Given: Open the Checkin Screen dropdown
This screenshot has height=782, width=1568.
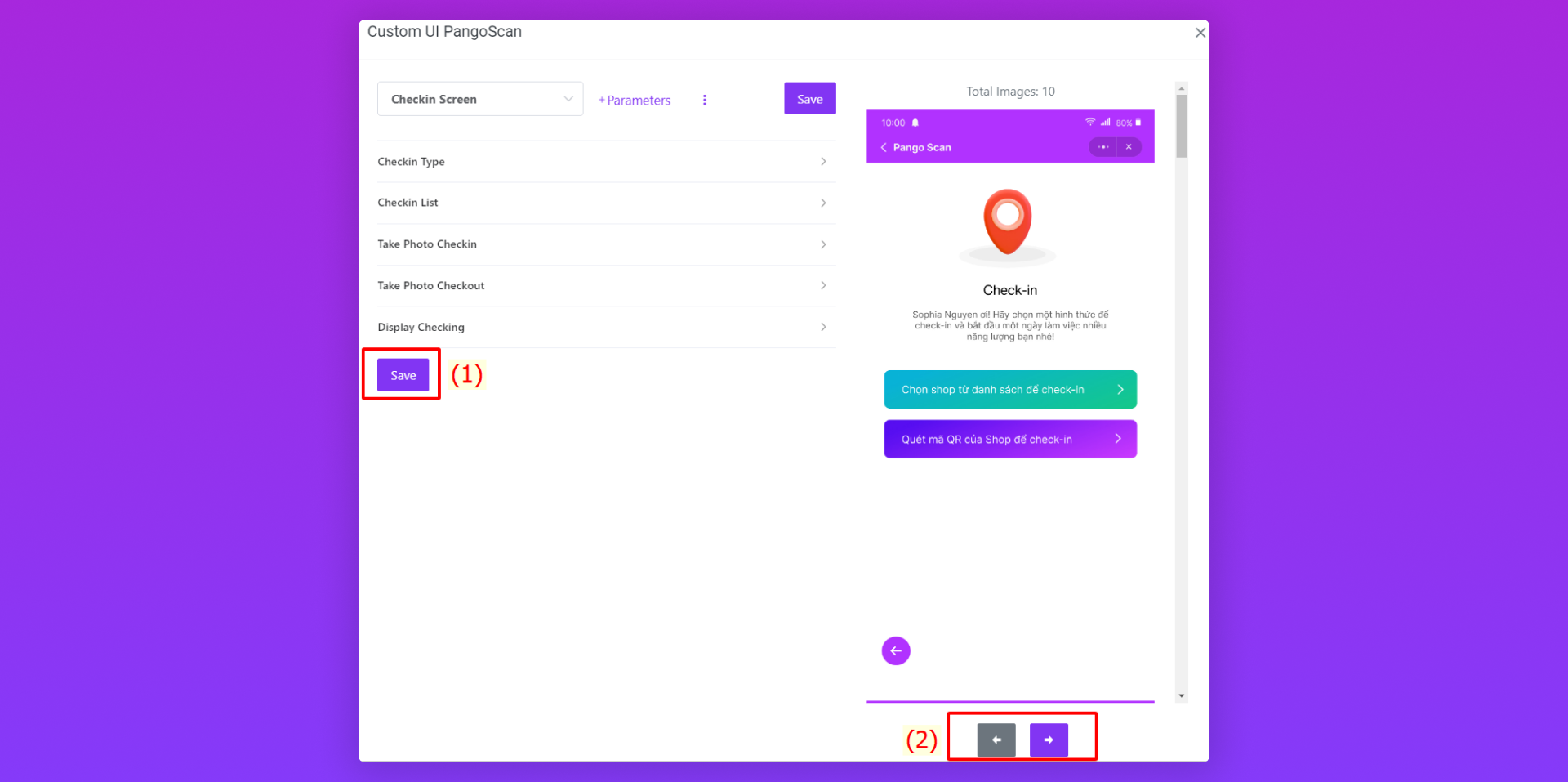Looking at the screenshot, I should pyautogui.click(x=480, y=99).
